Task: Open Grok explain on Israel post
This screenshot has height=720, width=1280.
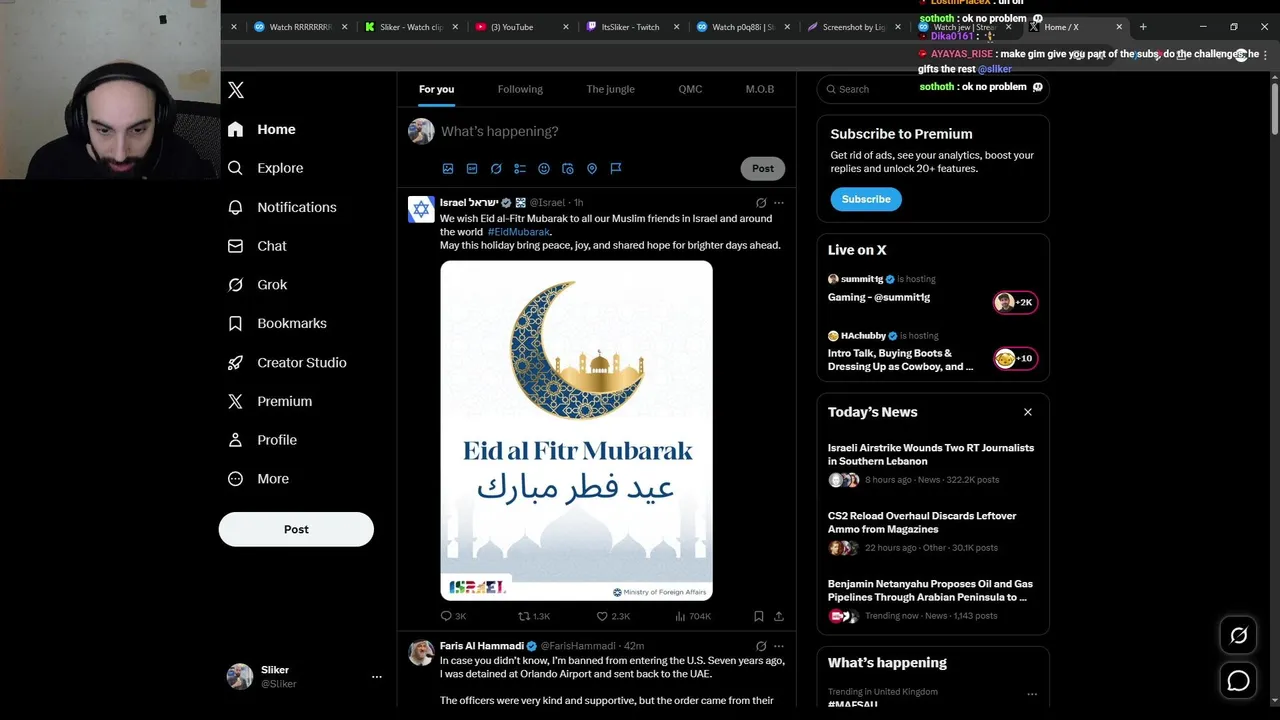Action: click(761, 203)
